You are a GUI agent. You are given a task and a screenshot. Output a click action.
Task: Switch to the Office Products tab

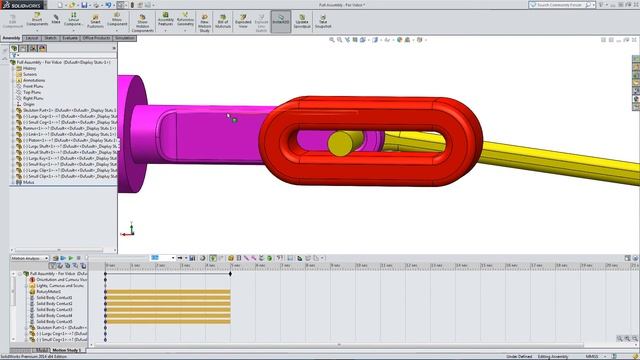pyautogui.click(x=96, y=38)
